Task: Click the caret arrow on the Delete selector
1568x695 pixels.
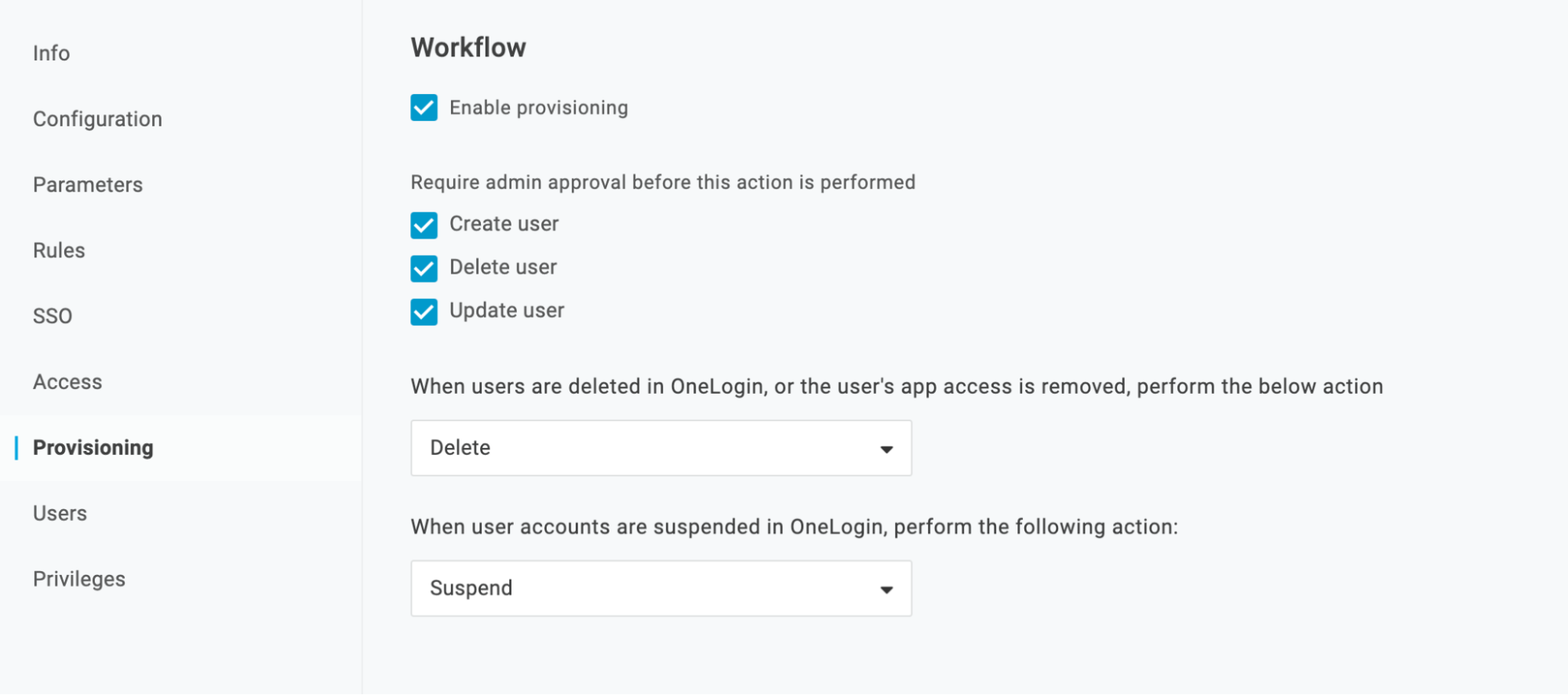Action: [886, 448]
